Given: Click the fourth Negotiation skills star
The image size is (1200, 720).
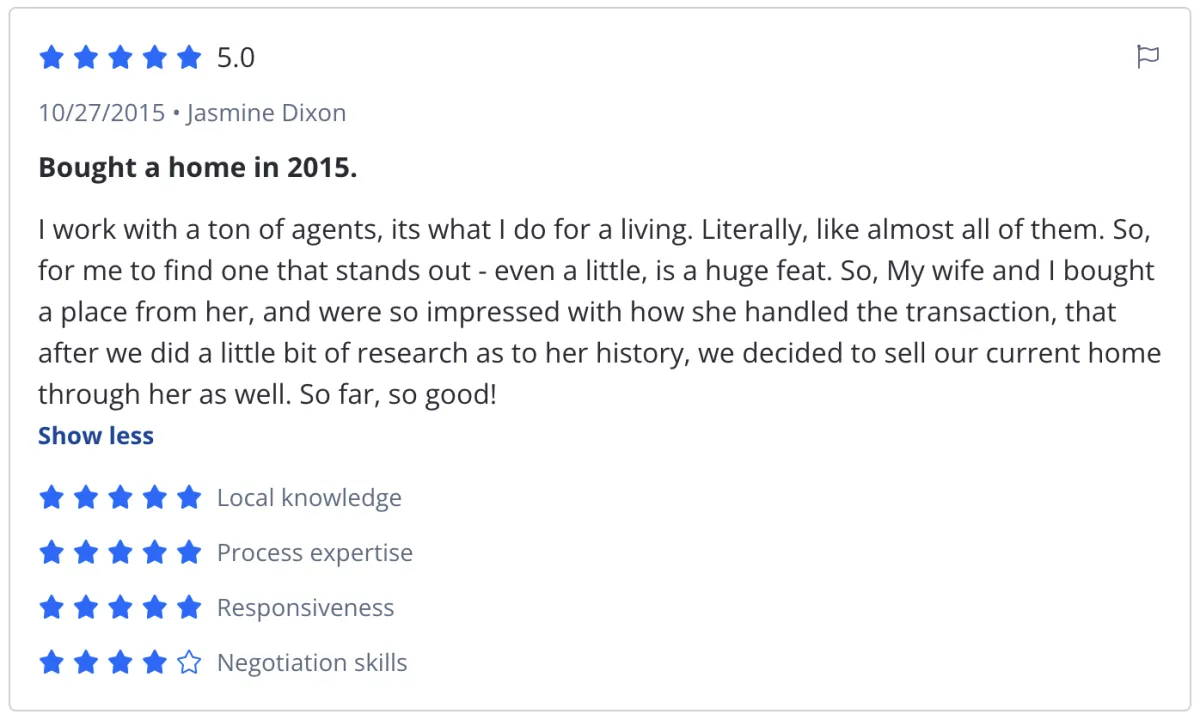Looking at the screenshot, I should click(155, 662).
